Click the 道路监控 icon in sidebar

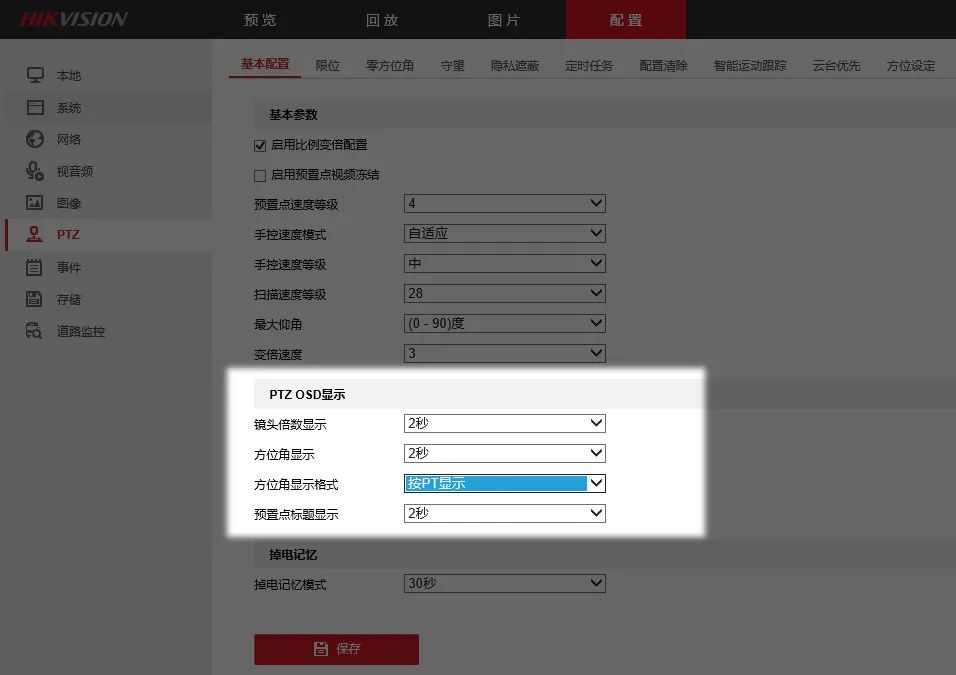click(35, 331)
